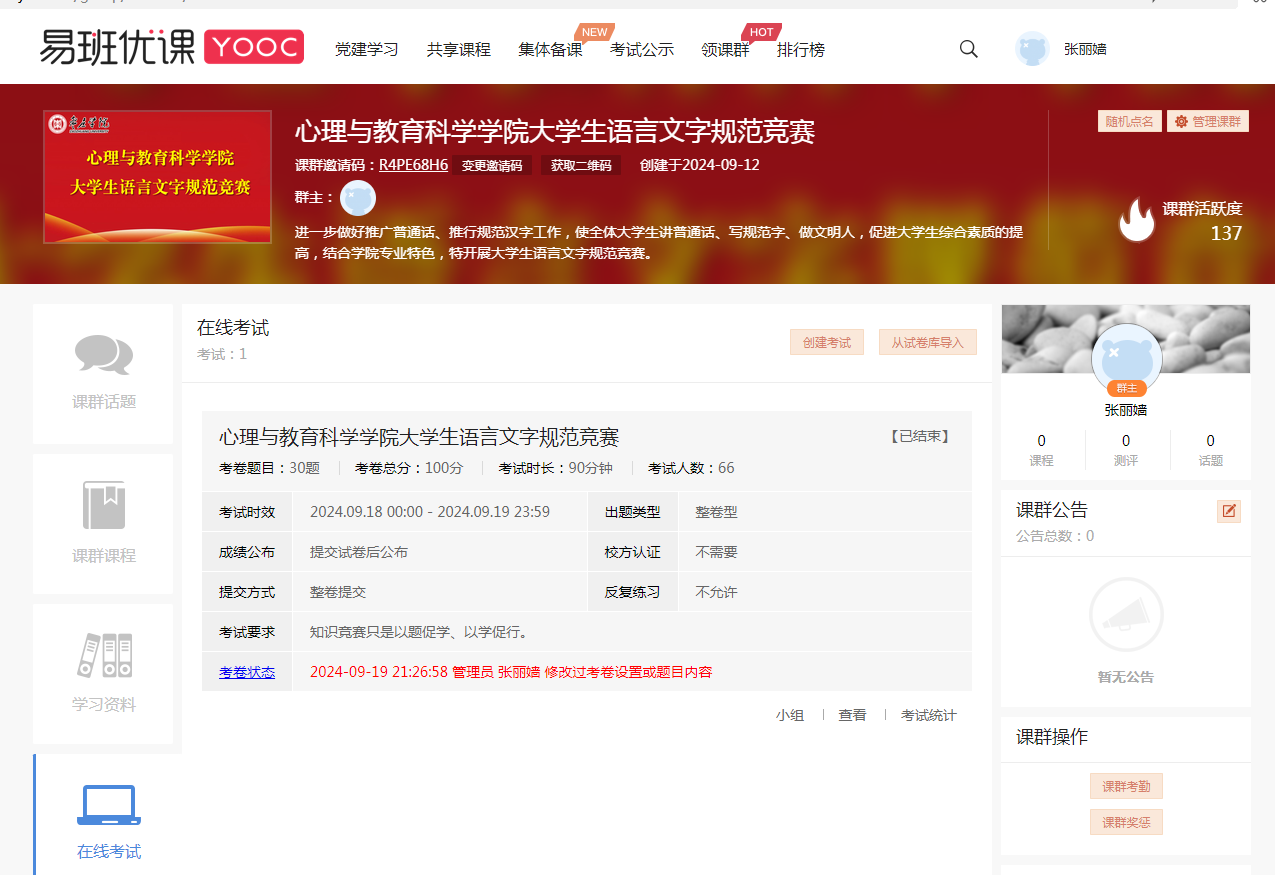The height and width of the screenshot is (875, 1275).
Task: Click the flame icon beside 课群活跃度
Action: pos(1137,219)
